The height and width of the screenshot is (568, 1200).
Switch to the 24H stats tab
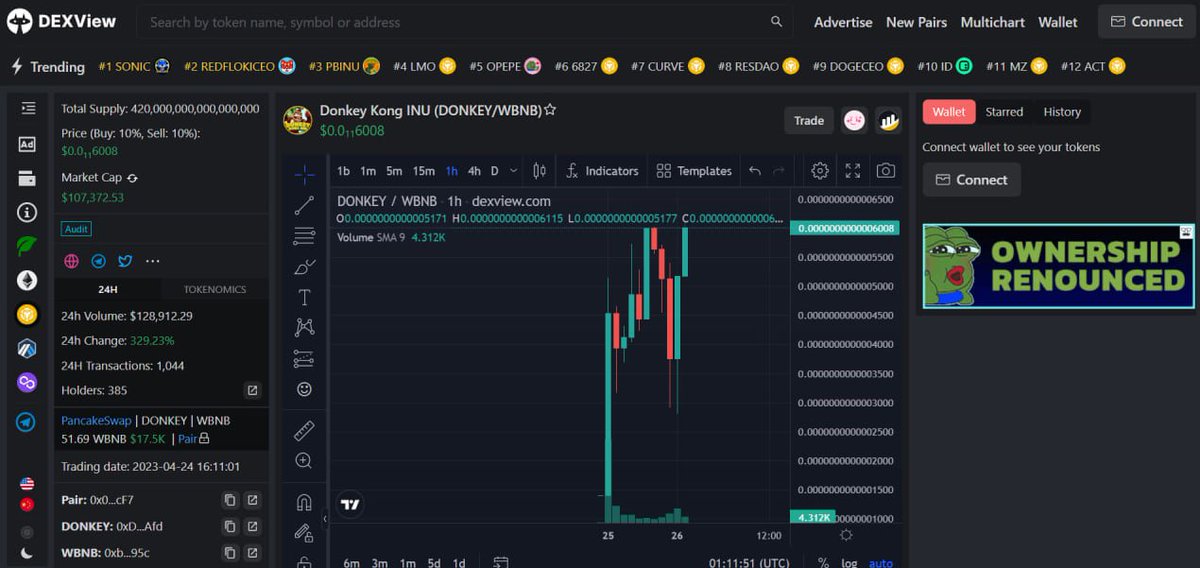pyautogui.click(x=108, y=289)
